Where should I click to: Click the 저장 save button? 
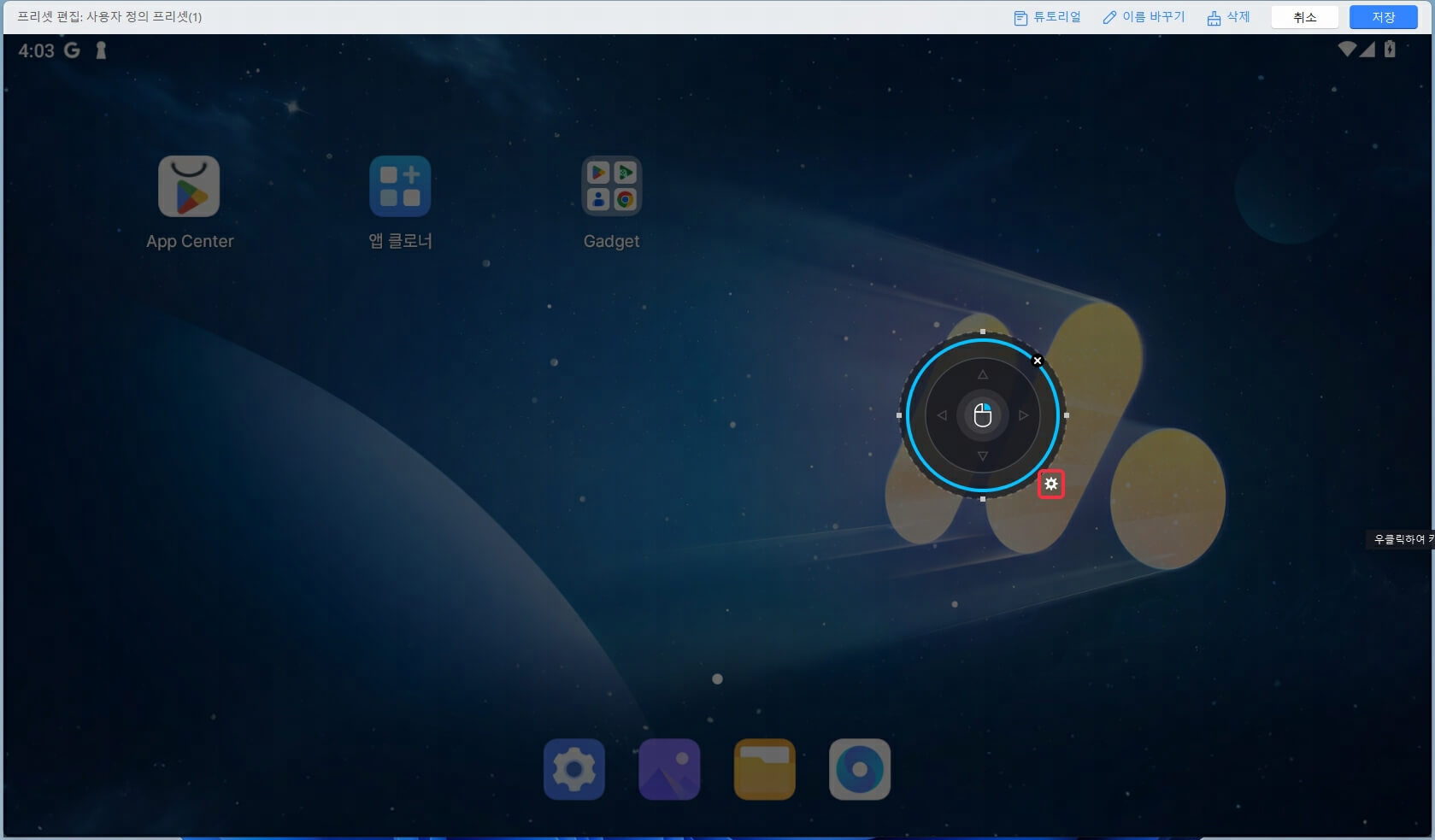click(1384, 17)
